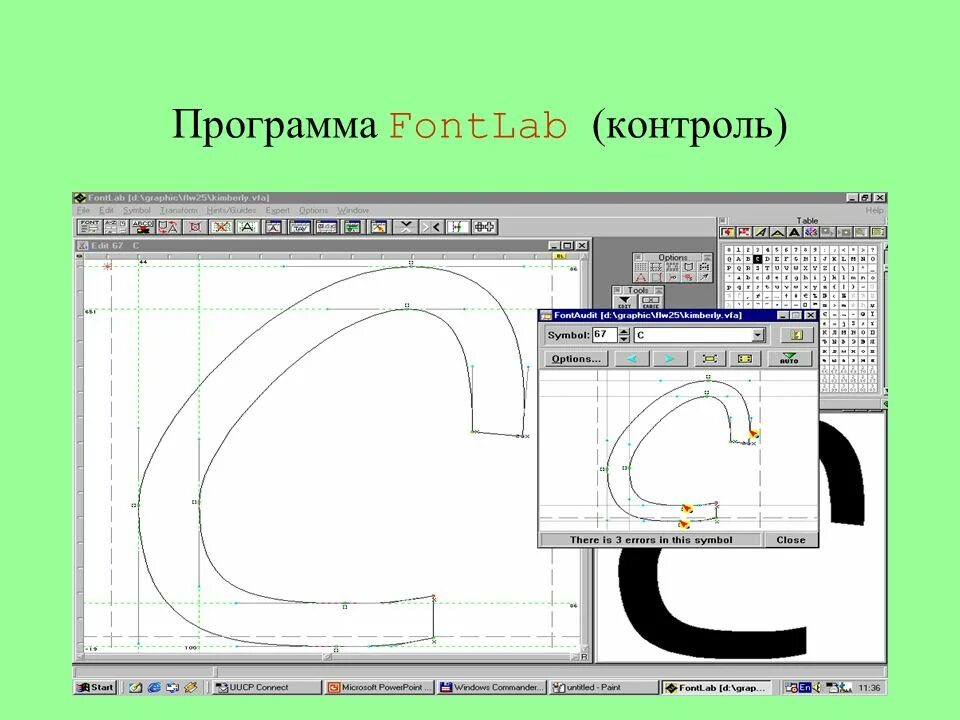The image size is (960, 720).
Task: Click the bold black A icon in Table toolbar
Action: (x=794, y=233)
